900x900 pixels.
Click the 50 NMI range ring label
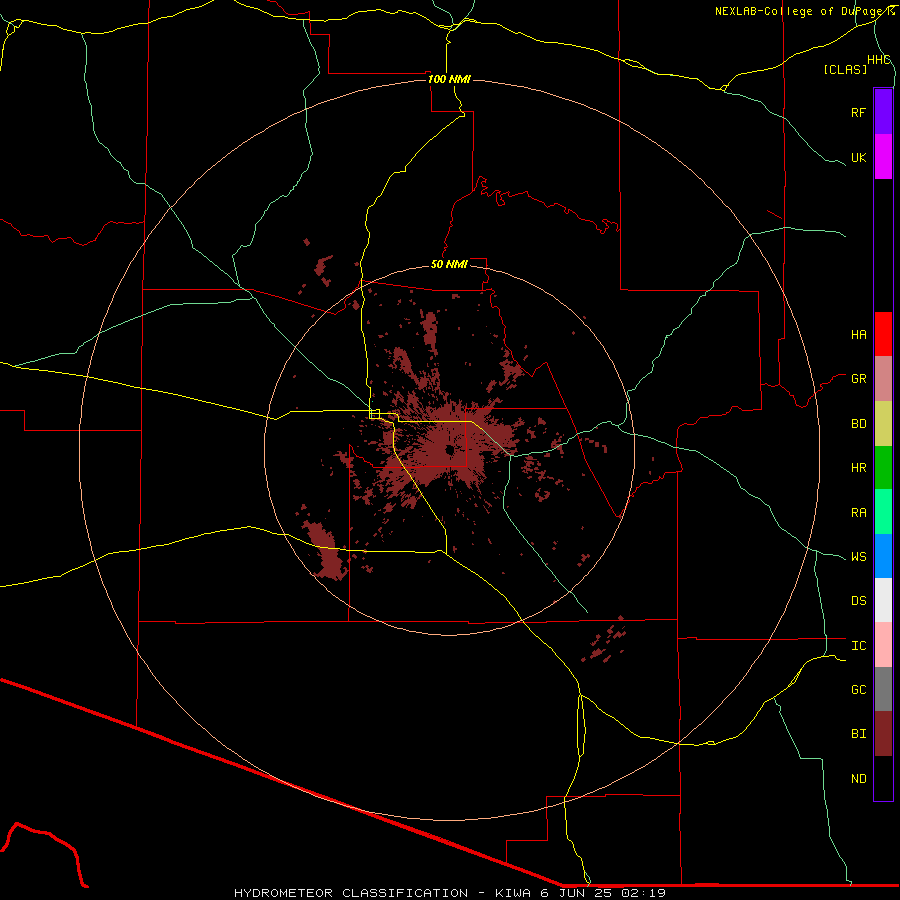[449, 264]
